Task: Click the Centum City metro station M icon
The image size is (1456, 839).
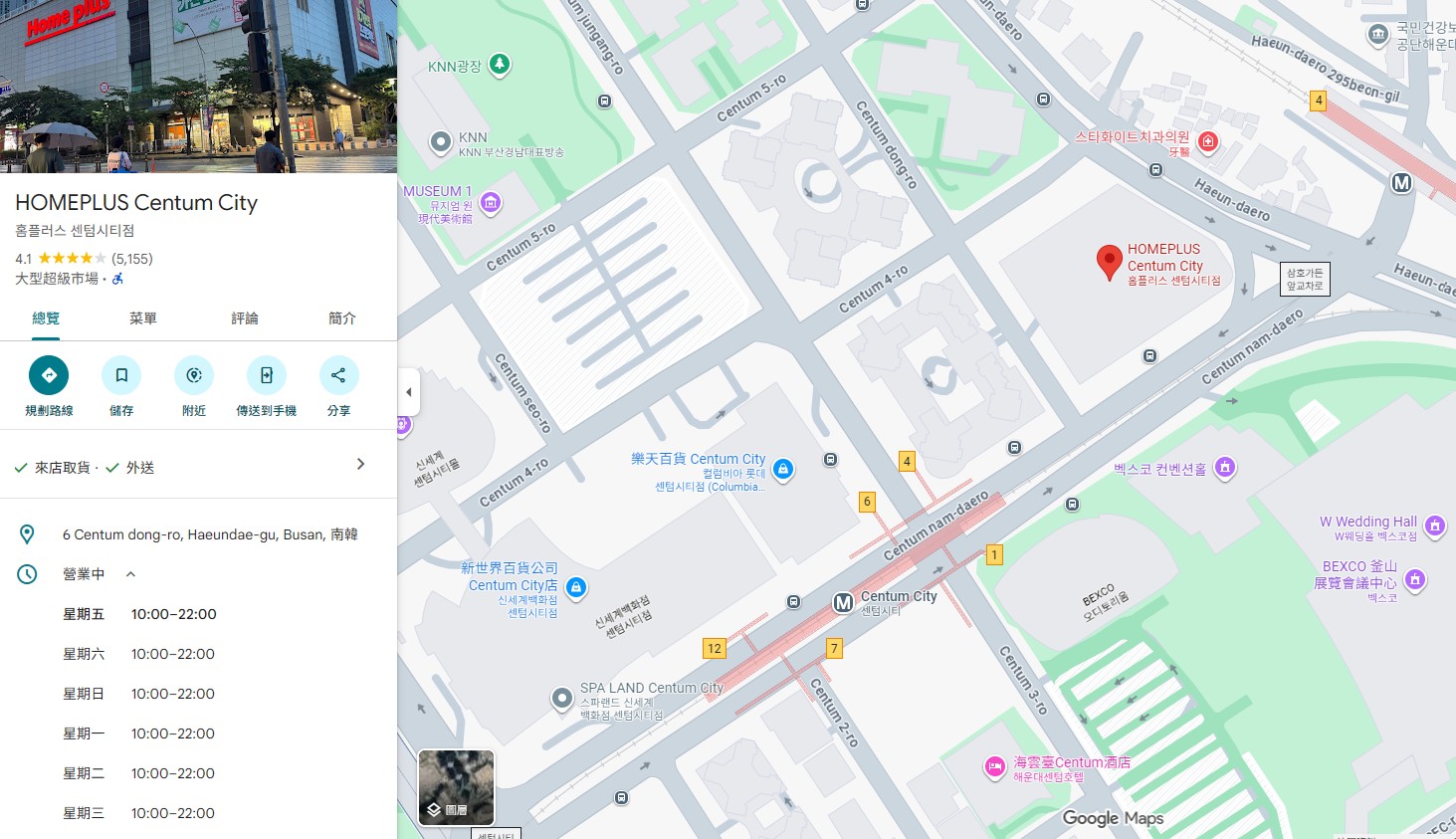Action: 842,601
